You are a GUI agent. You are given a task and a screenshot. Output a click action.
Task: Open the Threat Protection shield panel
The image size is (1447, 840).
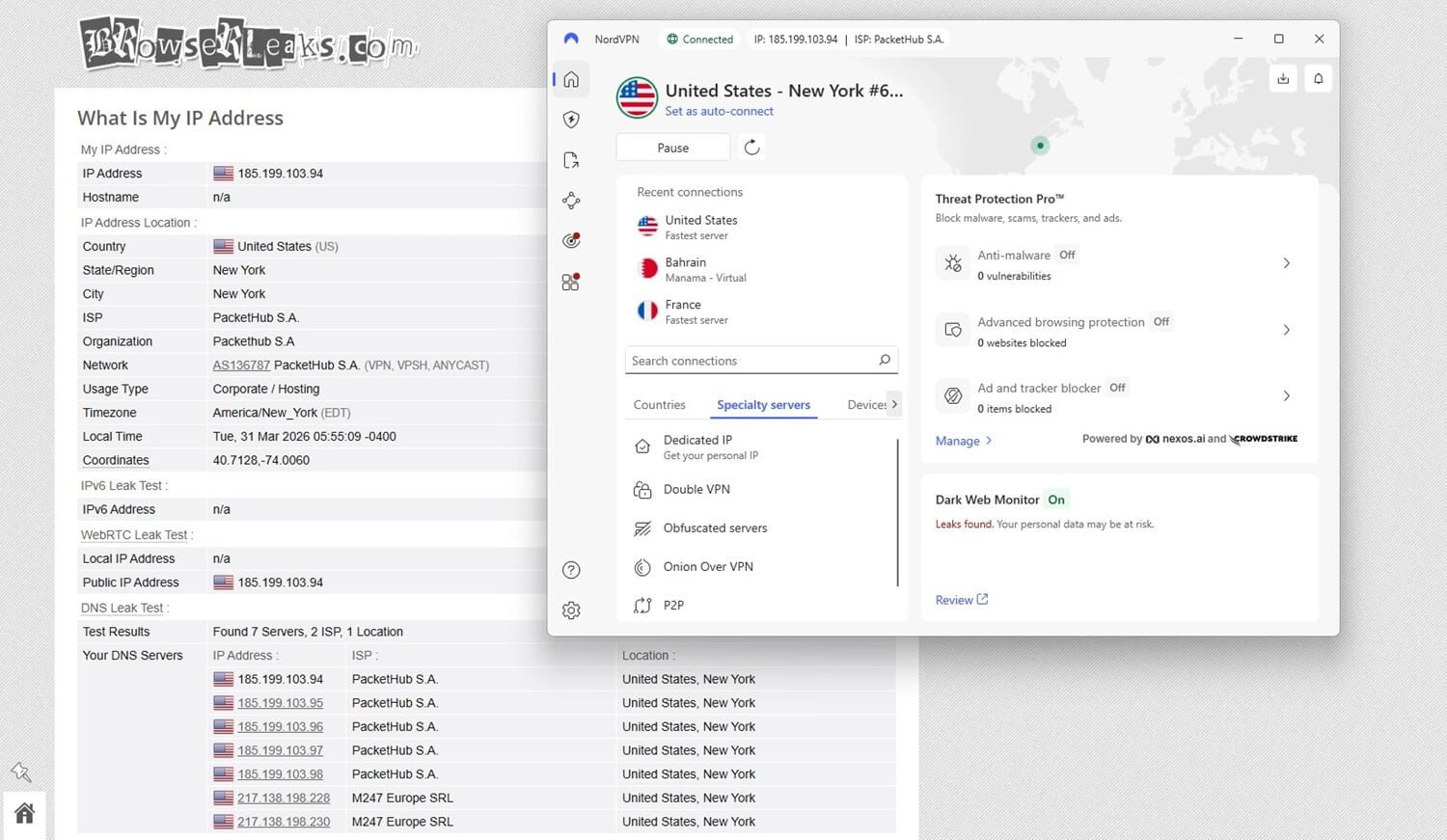[571, 120]
